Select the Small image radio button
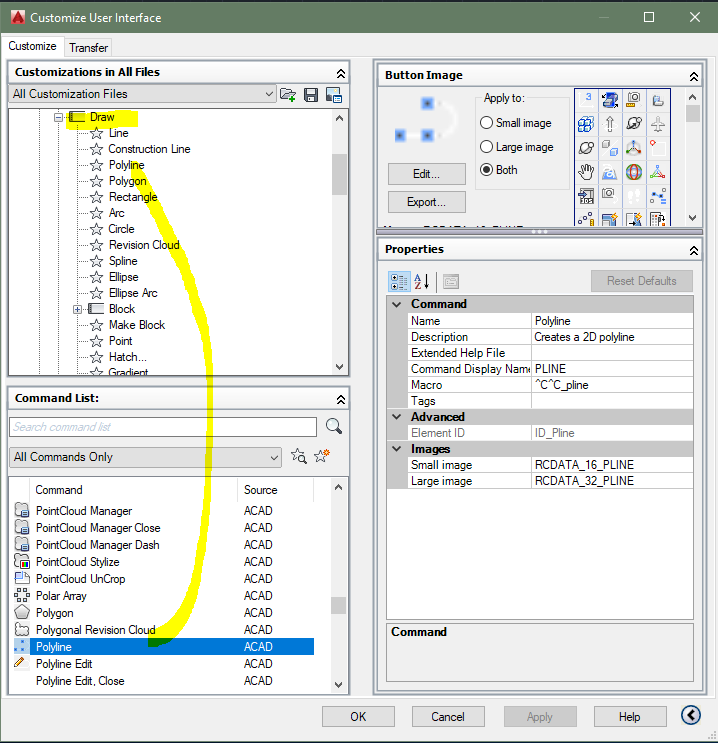 point(486,123)
